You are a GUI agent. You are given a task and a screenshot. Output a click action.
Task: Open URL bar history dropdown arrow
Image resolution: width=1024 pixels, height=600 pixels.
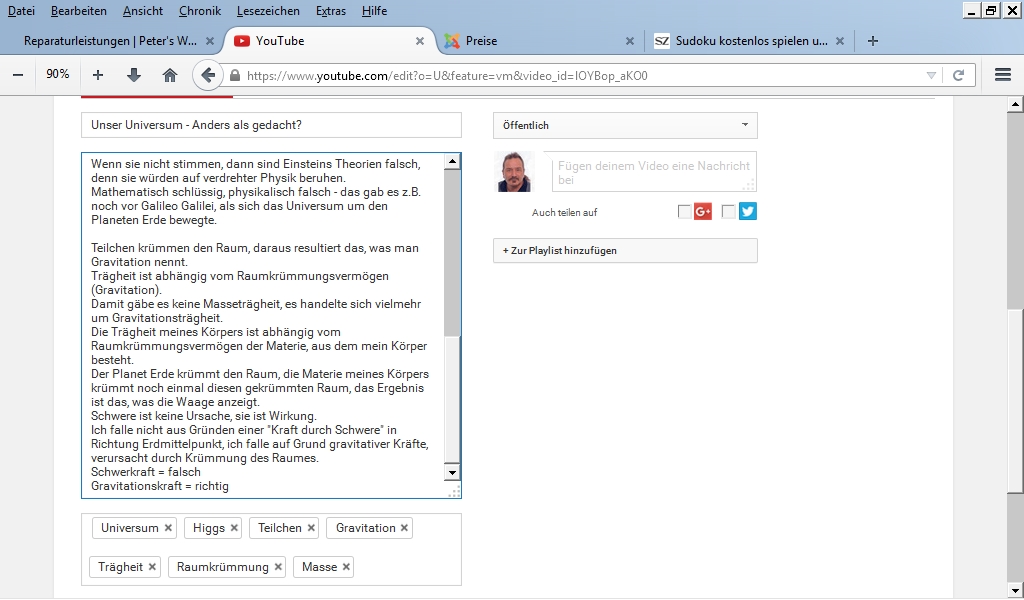coord(931,75)
